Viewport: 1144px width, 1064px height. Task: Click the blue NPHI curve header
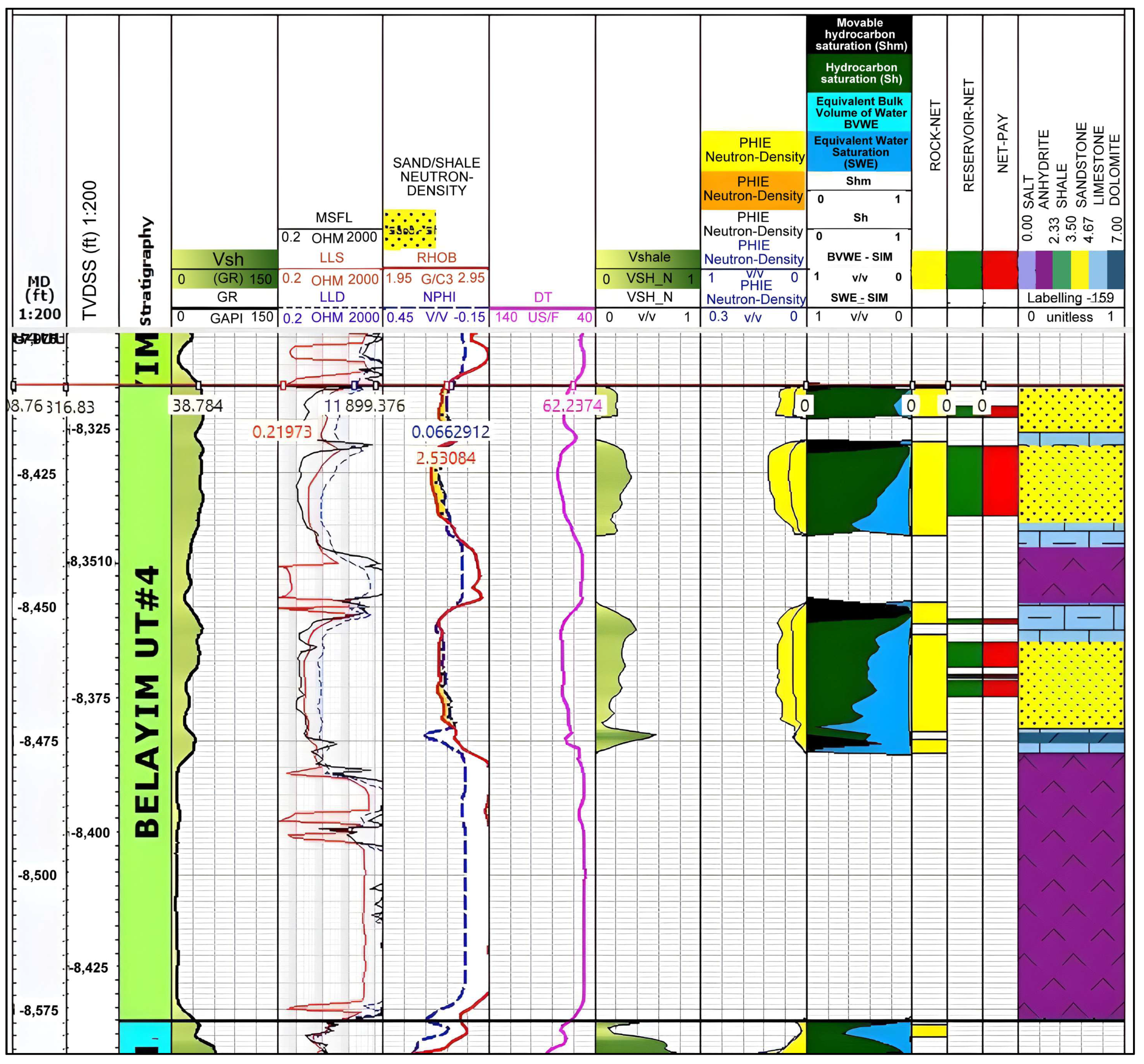point(439,298)
